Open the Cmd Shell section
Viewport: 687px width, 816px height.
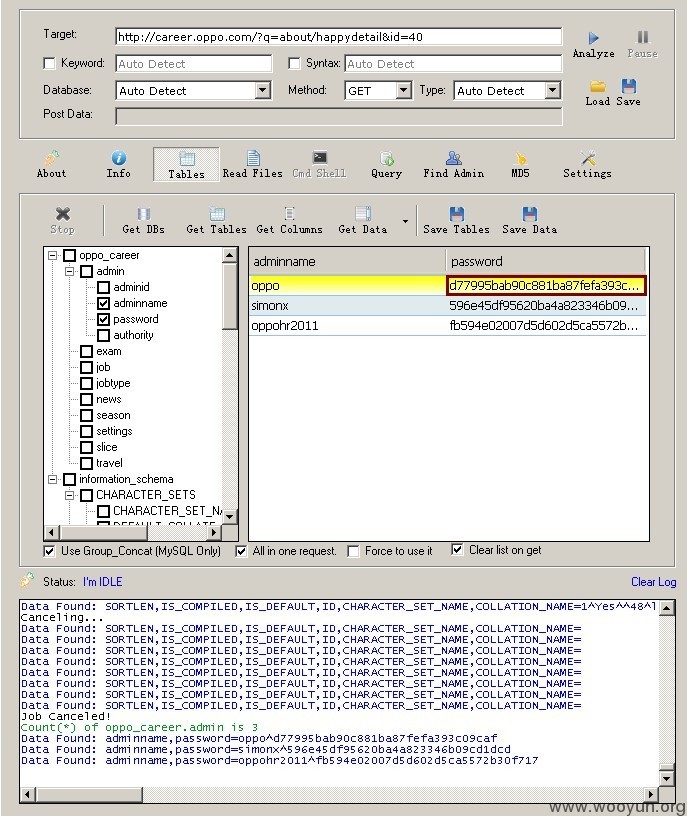coord(320,165)
